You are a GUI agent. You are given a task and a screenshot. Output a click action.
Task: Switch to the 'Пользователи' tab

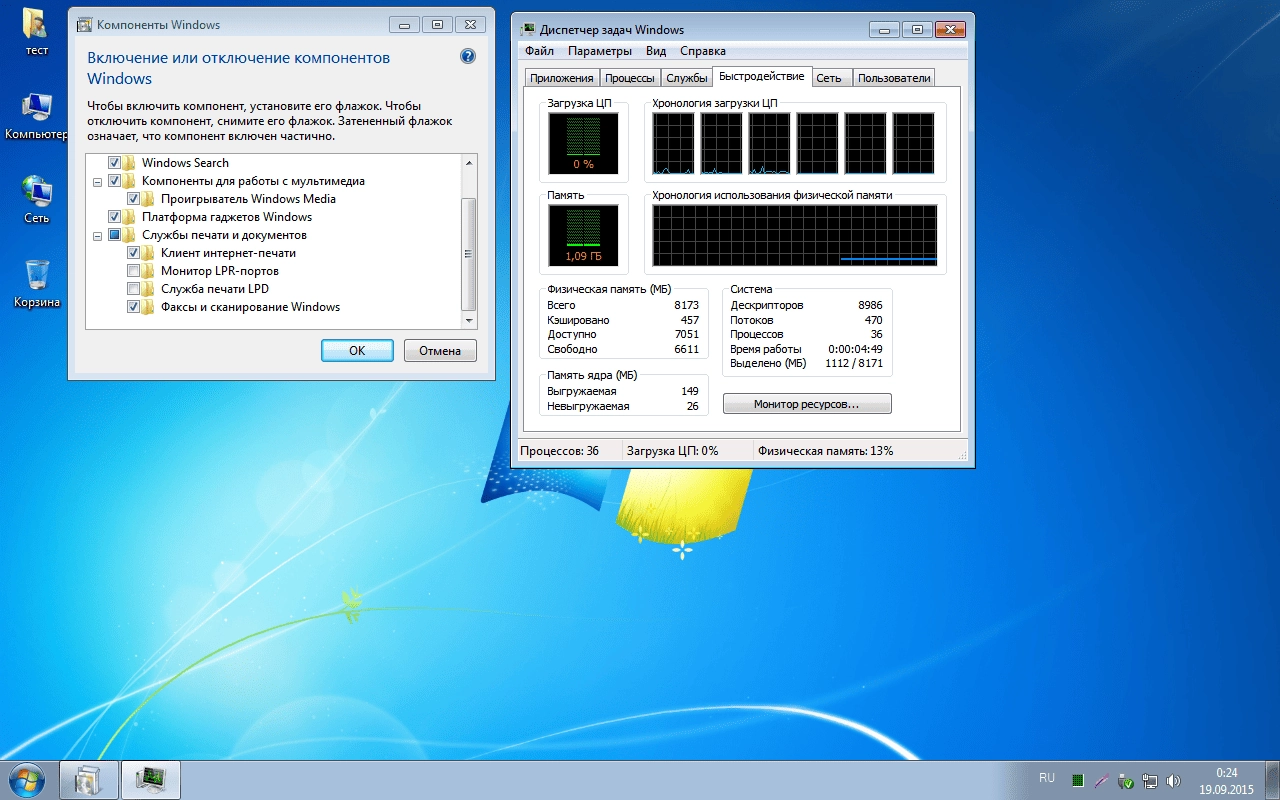pyautogui.click(x=894, y=78)
